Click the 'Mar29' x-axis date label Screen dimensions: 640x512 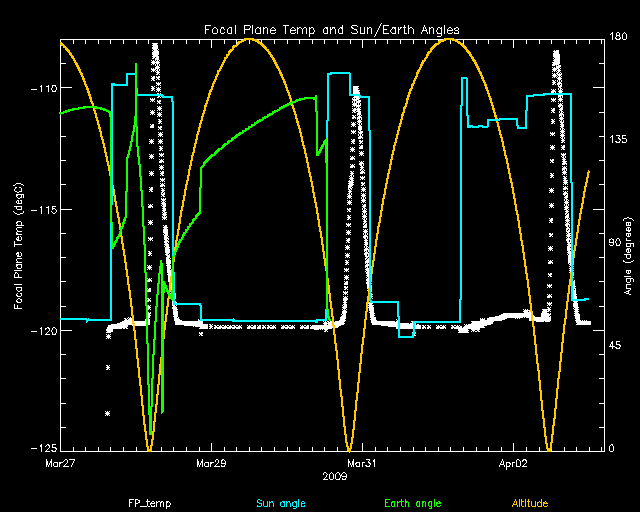coord(211,464)
